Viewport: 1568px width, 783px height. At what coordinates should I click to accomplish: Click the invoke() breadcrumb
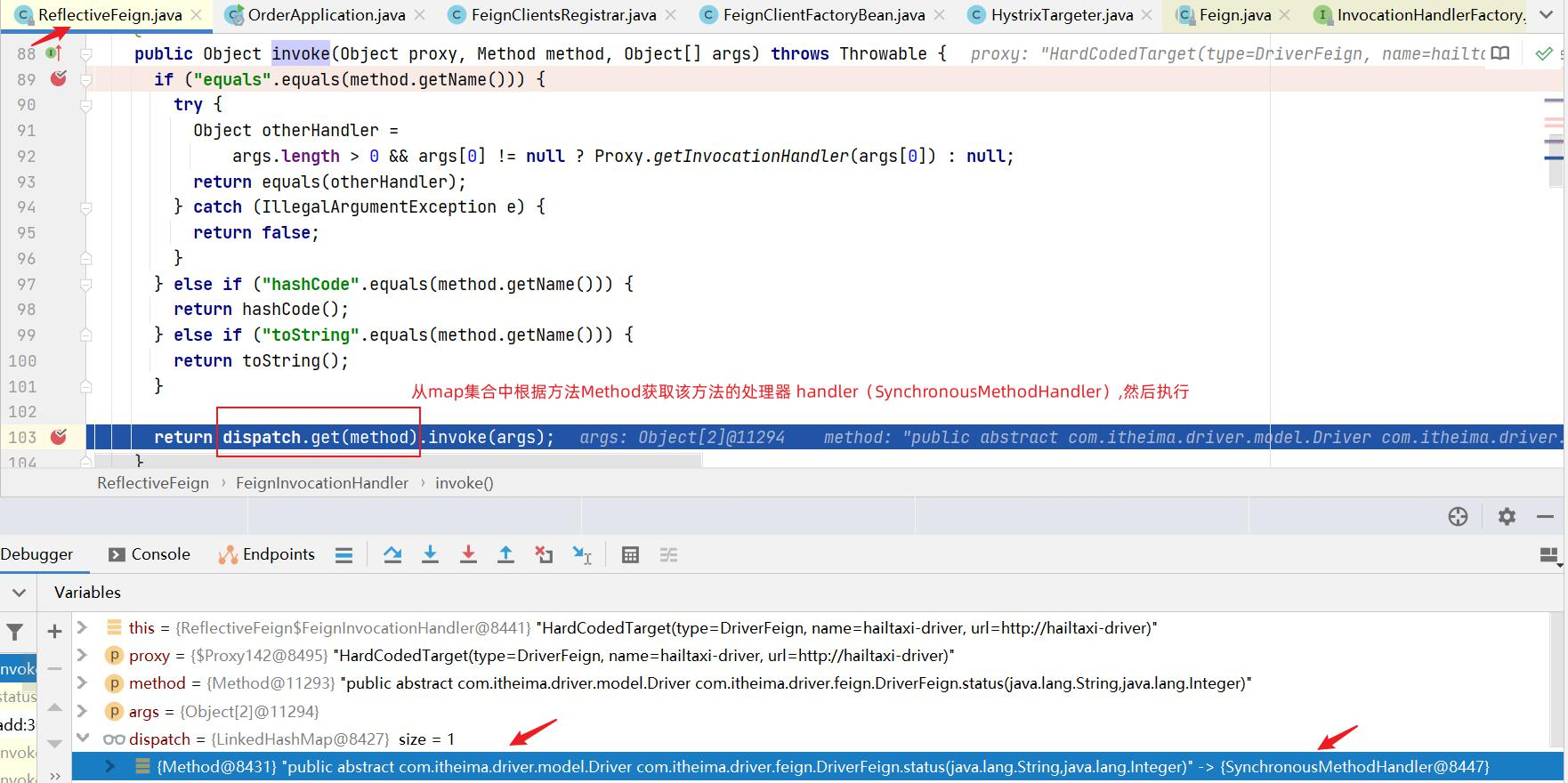pos(465,483)
